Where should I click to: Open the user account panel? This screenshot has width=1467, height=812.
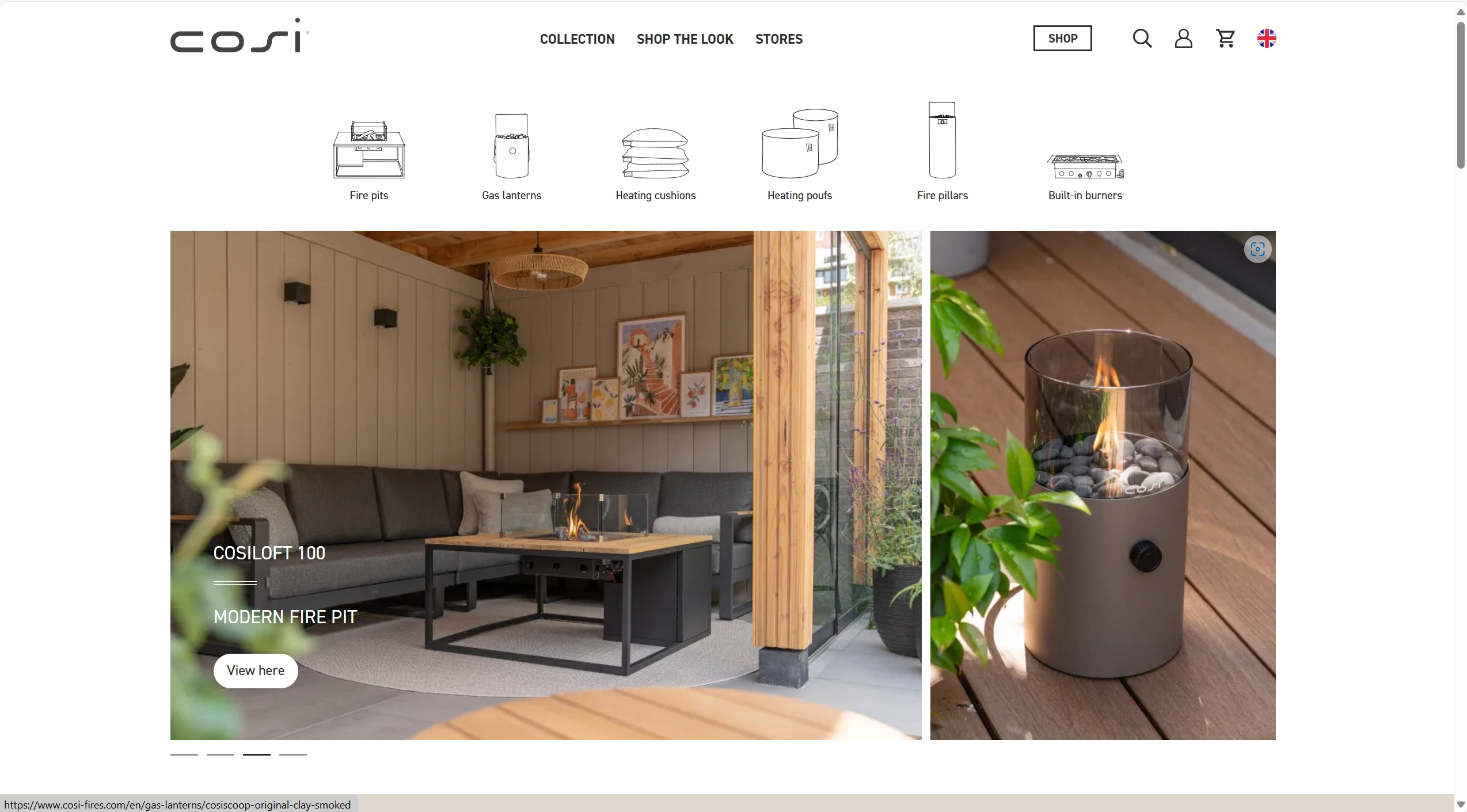click(x=1184, y=38)
